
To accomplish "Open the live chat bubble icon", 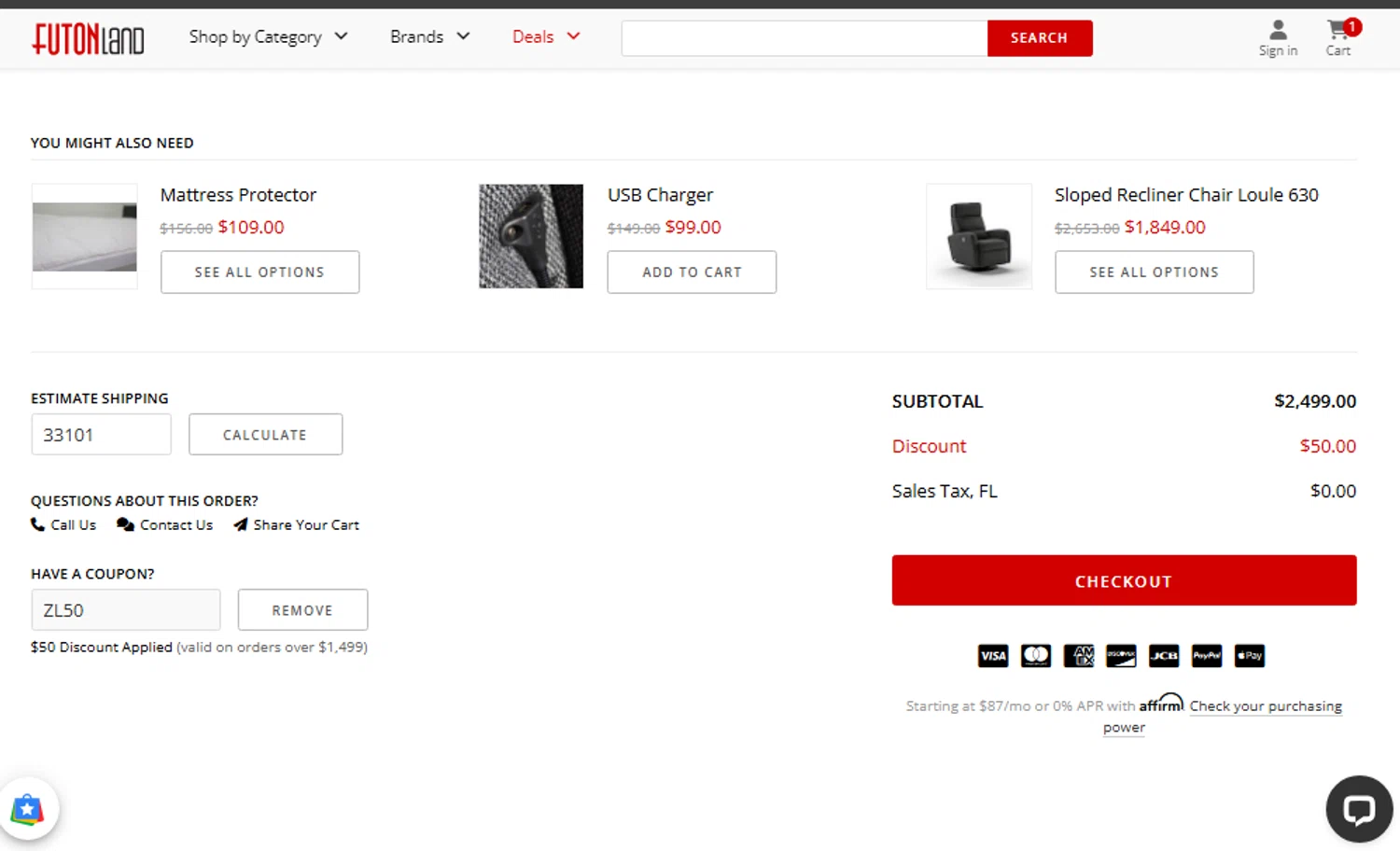I will (1359, 808).
